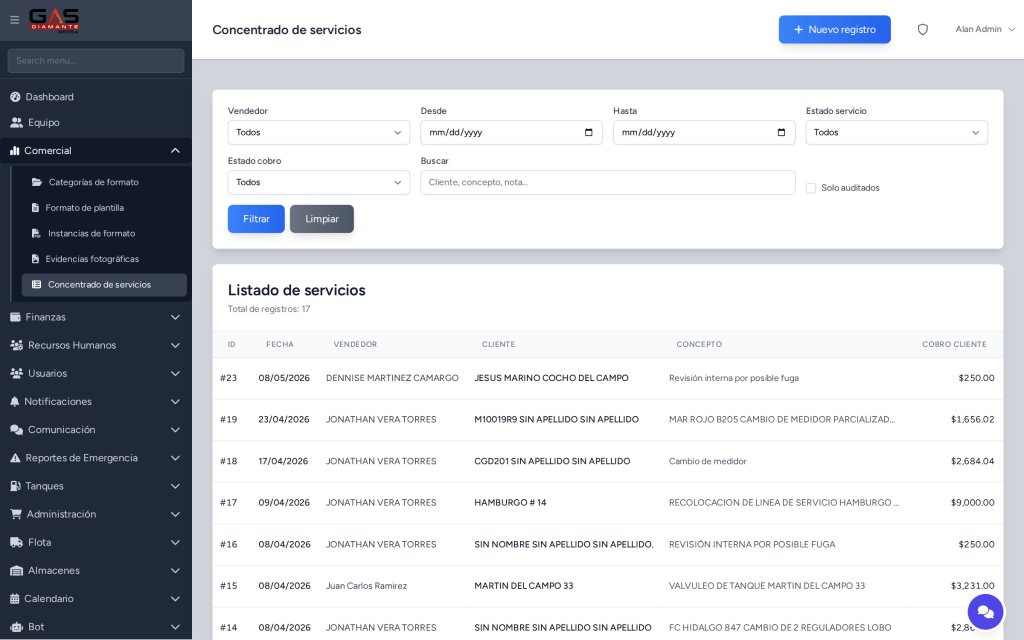Select Evidencias fotográficas submenu item

coord(104,259)
